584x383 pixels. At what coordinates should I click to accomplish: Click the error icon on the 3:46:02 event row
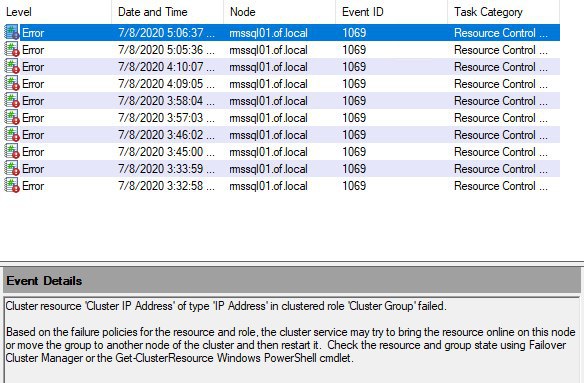[12, 134]
